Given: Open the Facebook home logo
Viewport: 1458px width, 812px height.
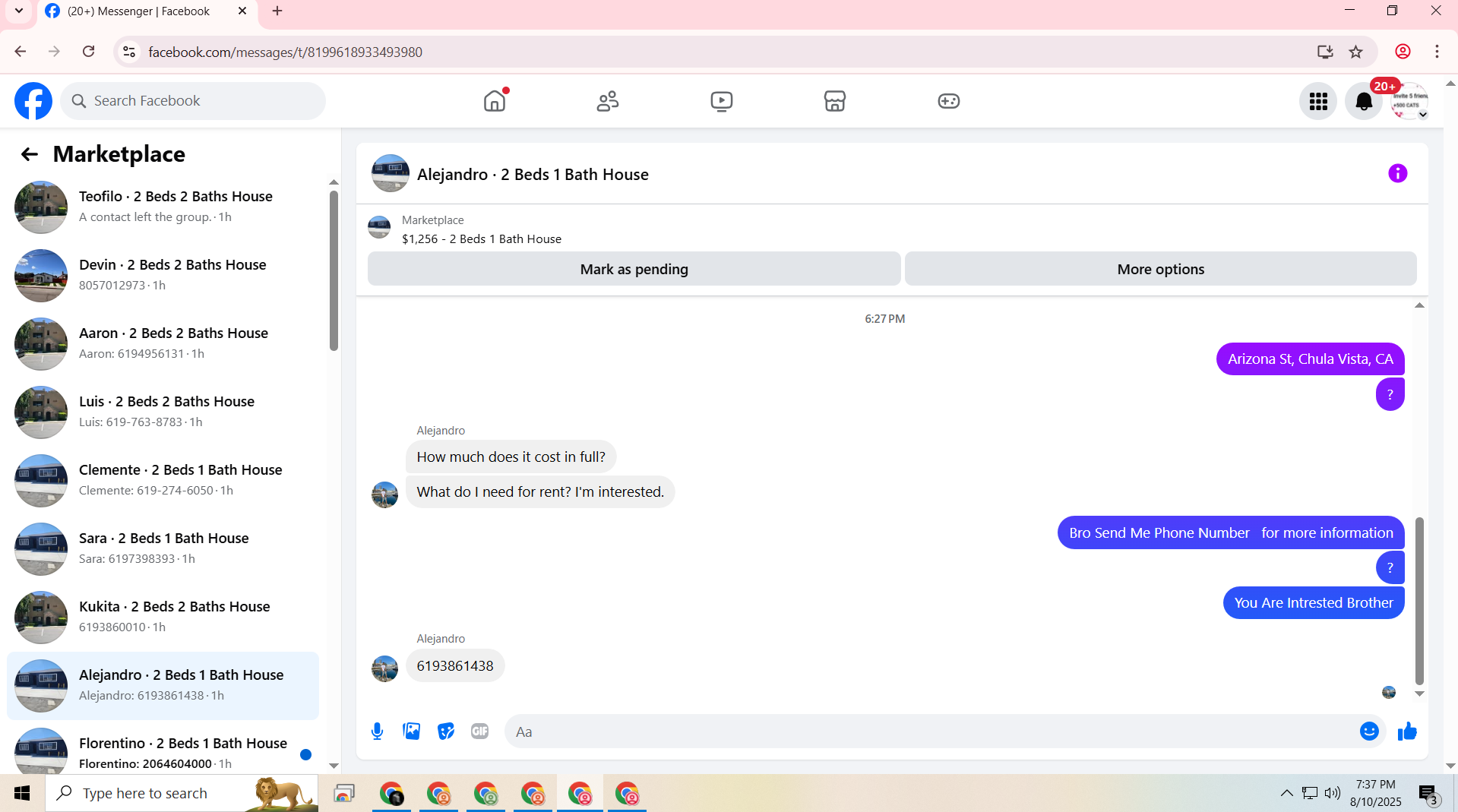Looking at the screenshot, I should 33,101.
